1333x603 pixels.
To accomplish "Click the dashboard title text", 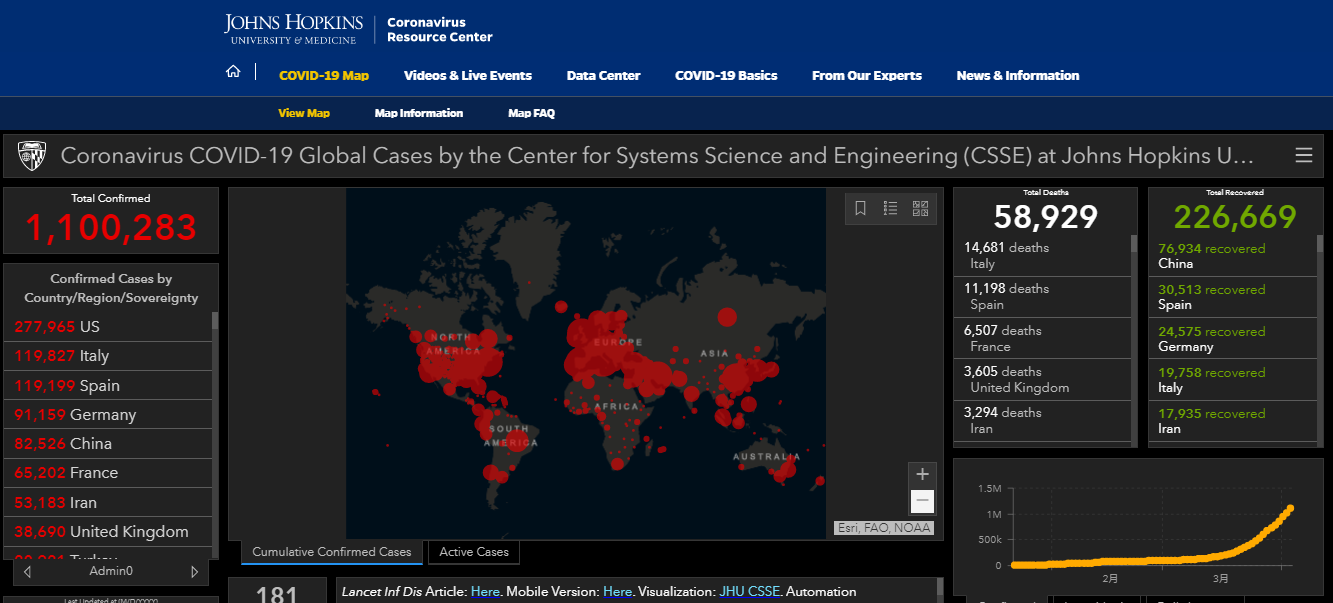I will pyautogui.click(x=657, y=156).
